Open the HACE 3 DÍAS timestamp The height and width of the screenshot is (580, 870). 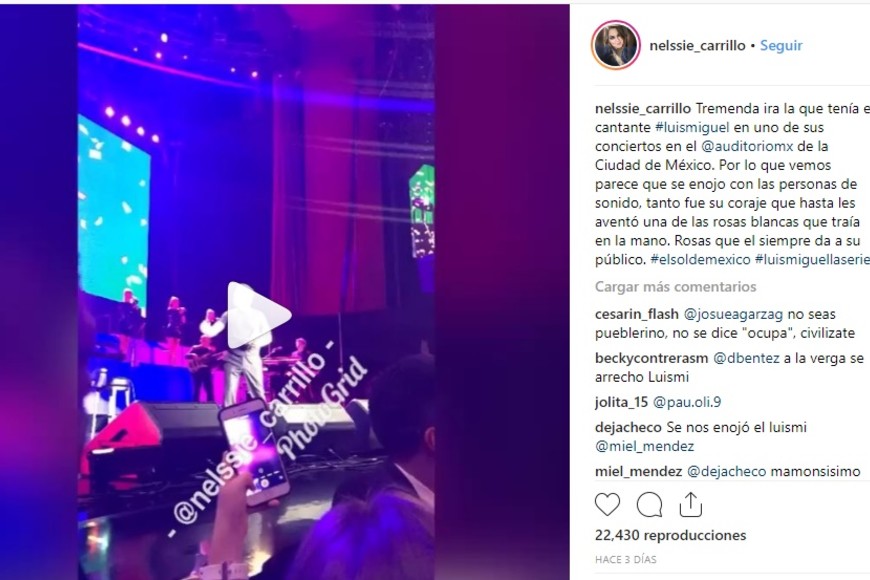pyautogui.click(x=625, y=559)
